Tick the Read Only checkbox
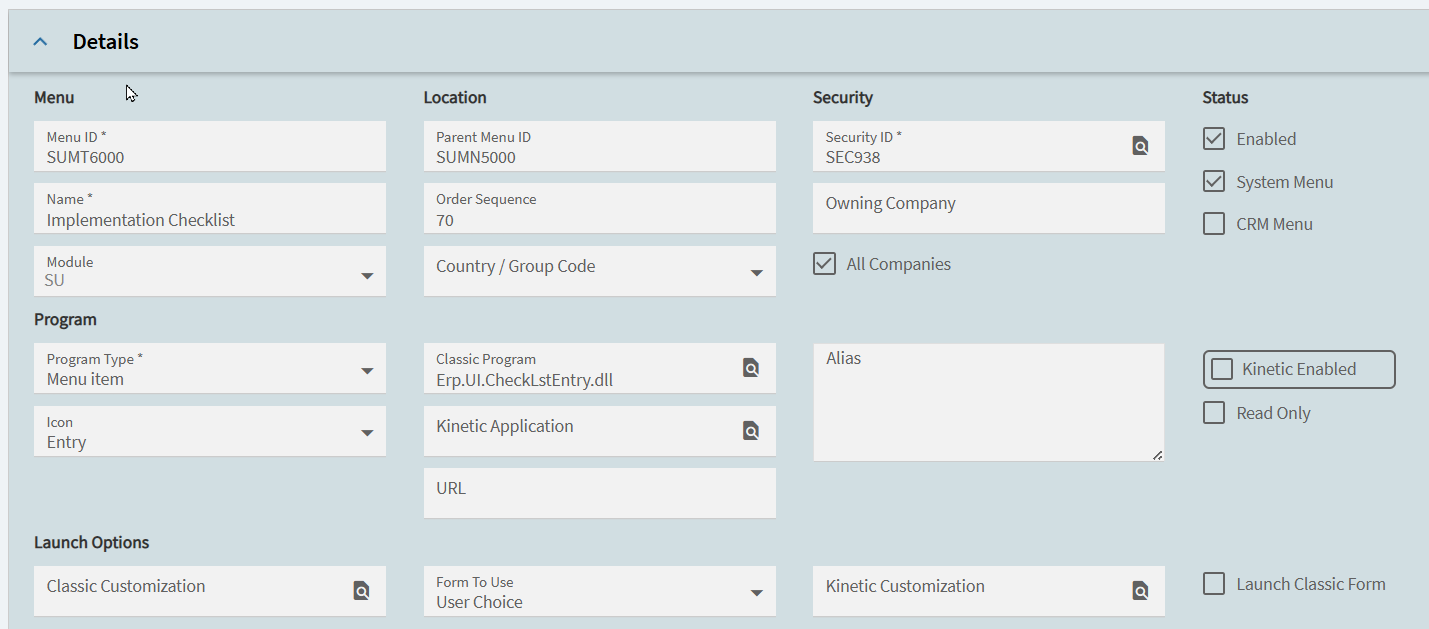Image resolution: width=1429 pixels, height=629 pixels. (x=1214, y=413)
